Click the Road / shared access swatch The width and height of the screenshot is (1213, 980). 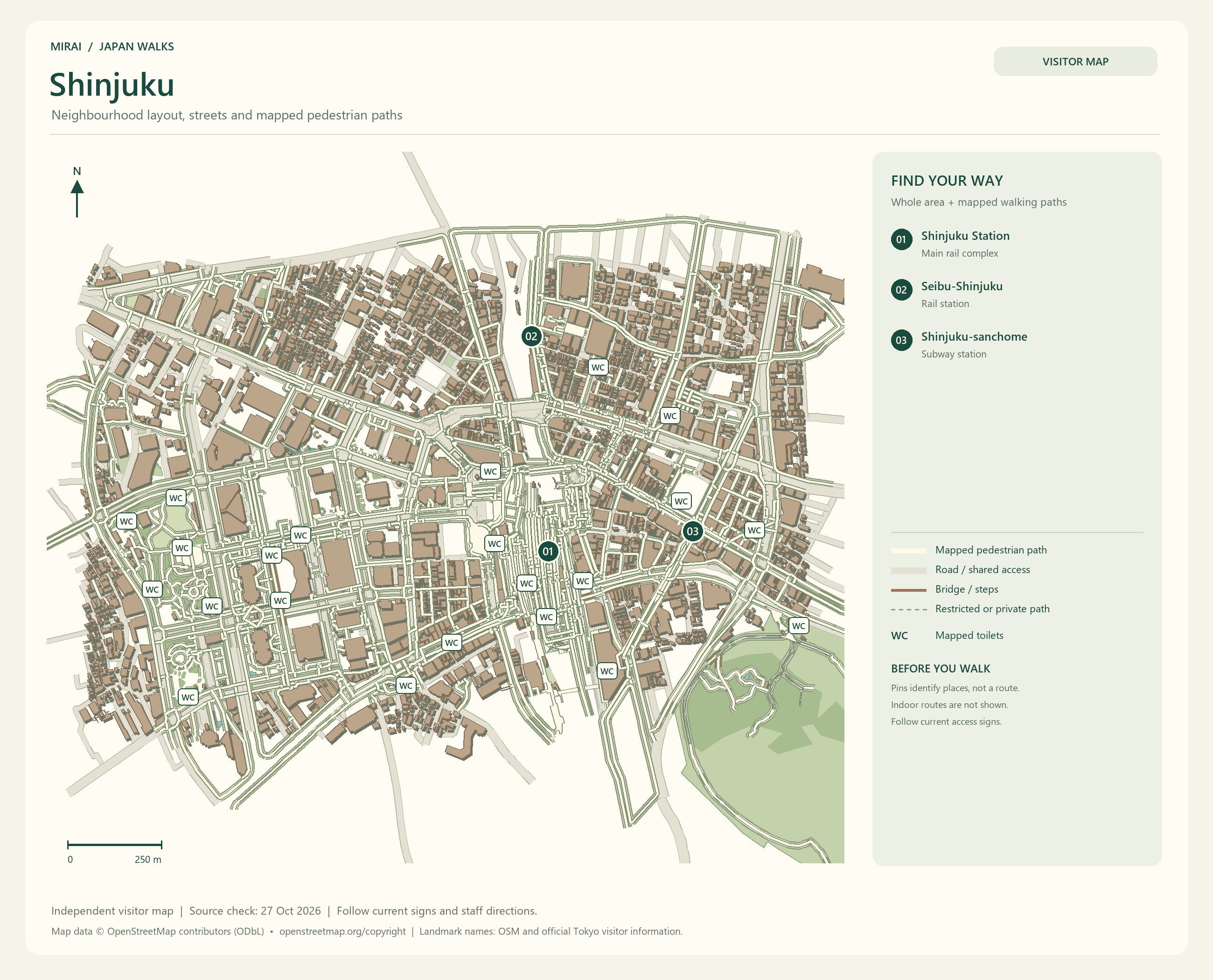pyautogui.click(x=908, y=570)
